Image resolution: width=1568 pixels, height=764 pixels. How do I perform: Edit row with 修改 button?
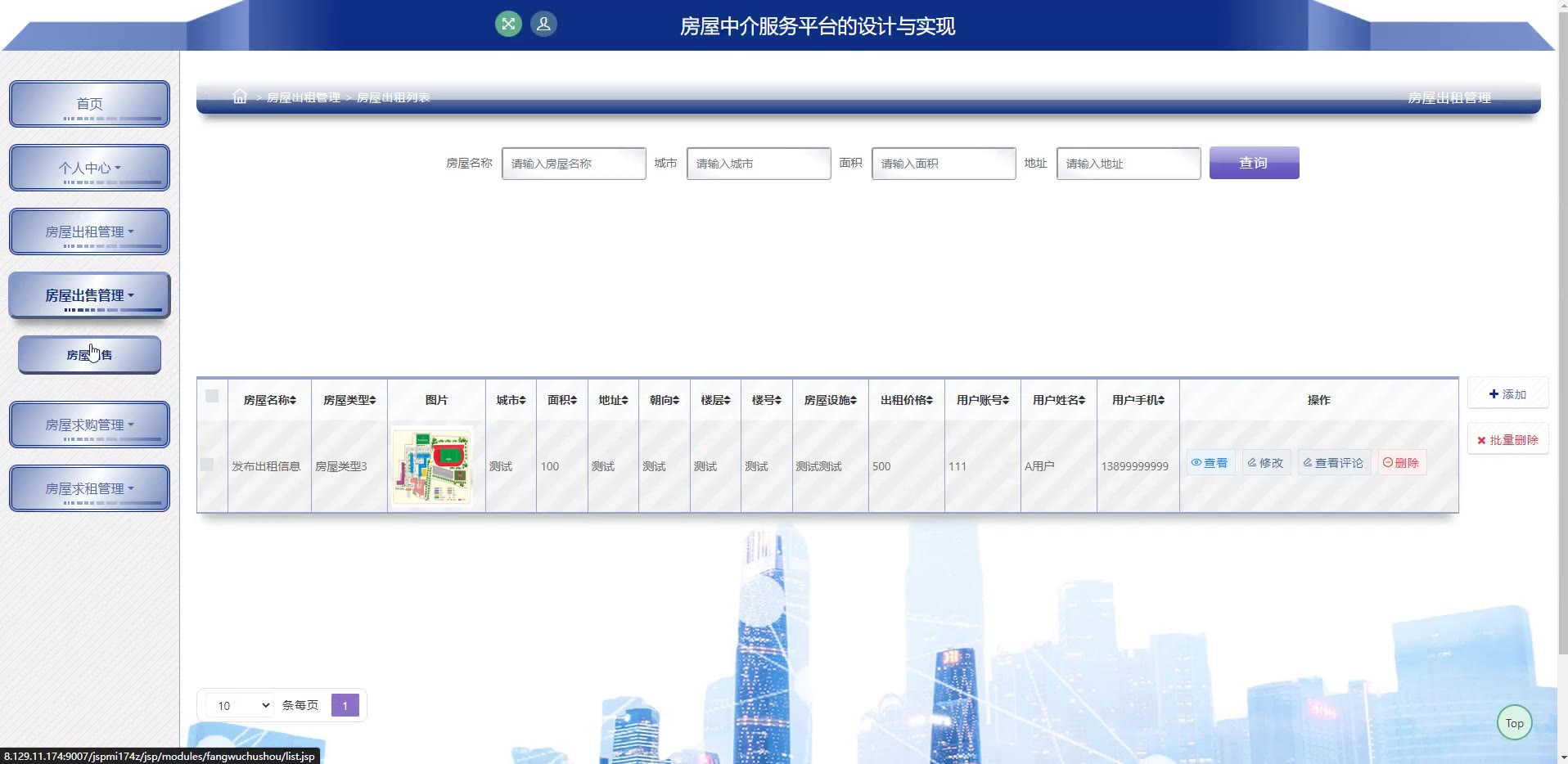(x=1265, y=462)
